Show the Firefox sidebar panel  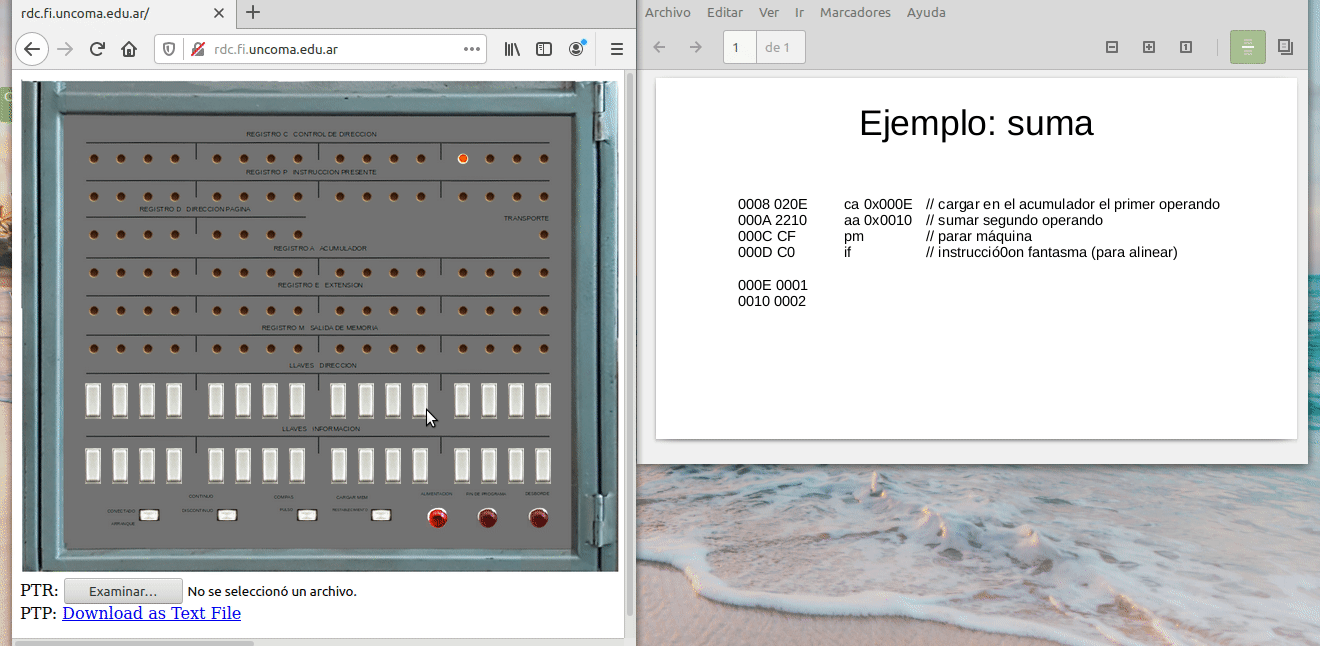tap(544, 49)
